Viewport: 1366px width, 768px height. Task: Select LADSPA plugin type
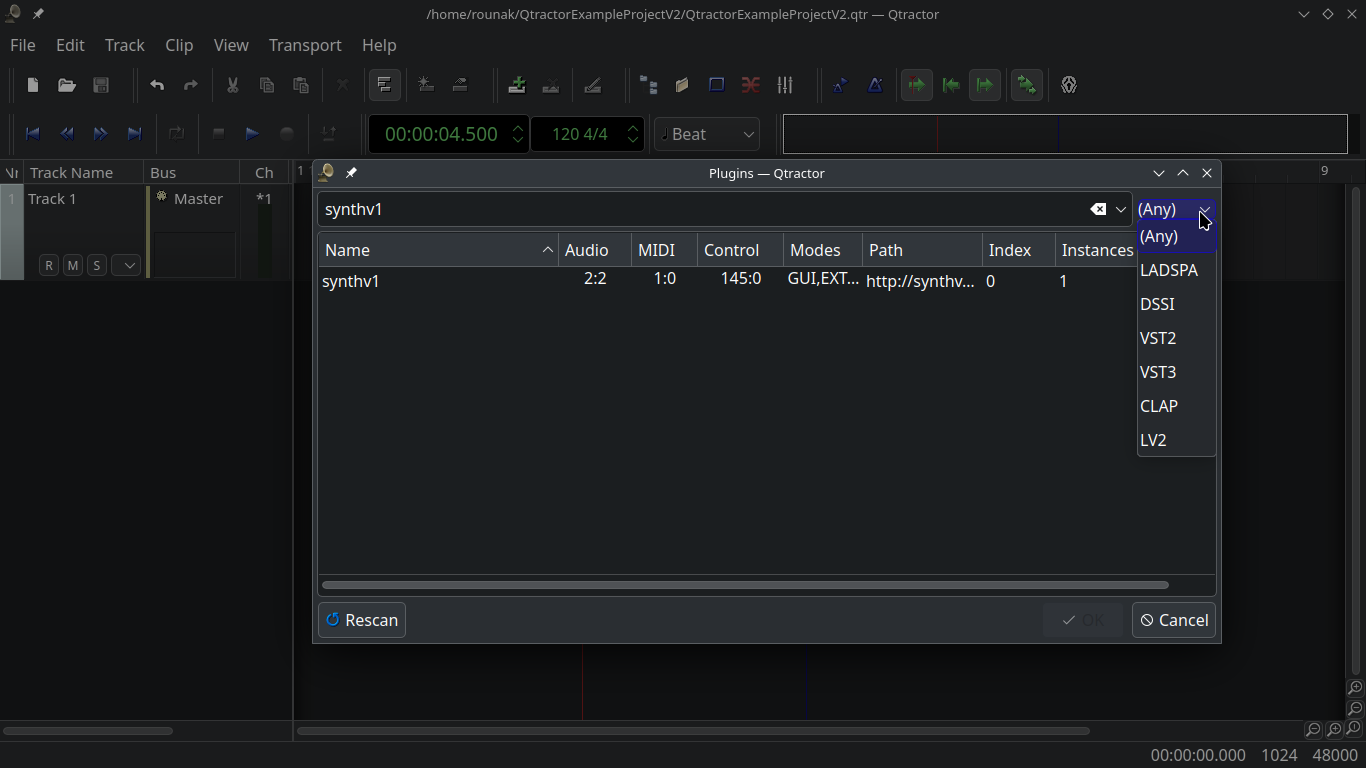[x=1176, y=270]
